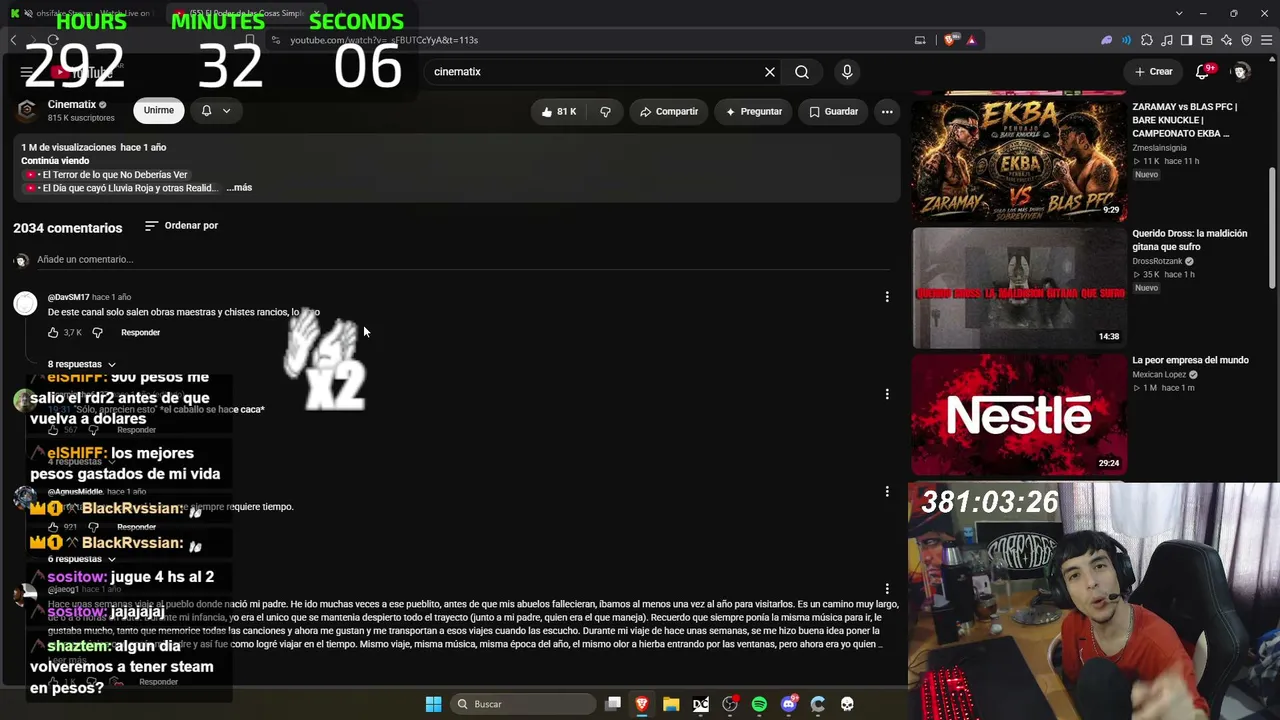Open the Querido Dross video title link
The height and width of the screenshot is (720, 1280).
1190,240
